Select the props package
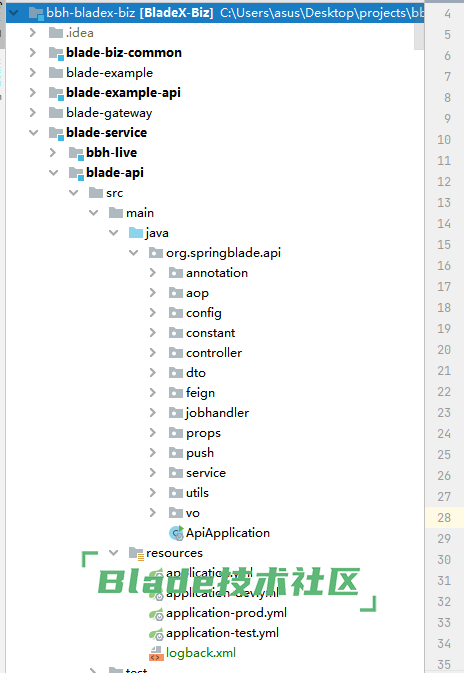464x673 pixels. pos(203,433)
